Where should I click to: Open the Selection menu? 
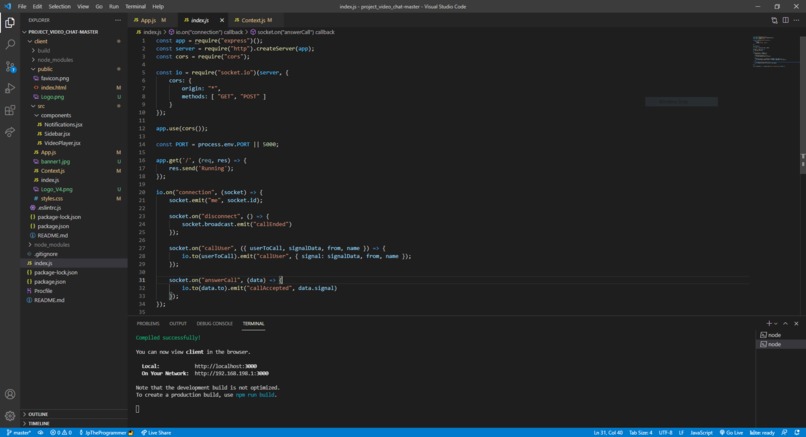(x=60, y=7)
